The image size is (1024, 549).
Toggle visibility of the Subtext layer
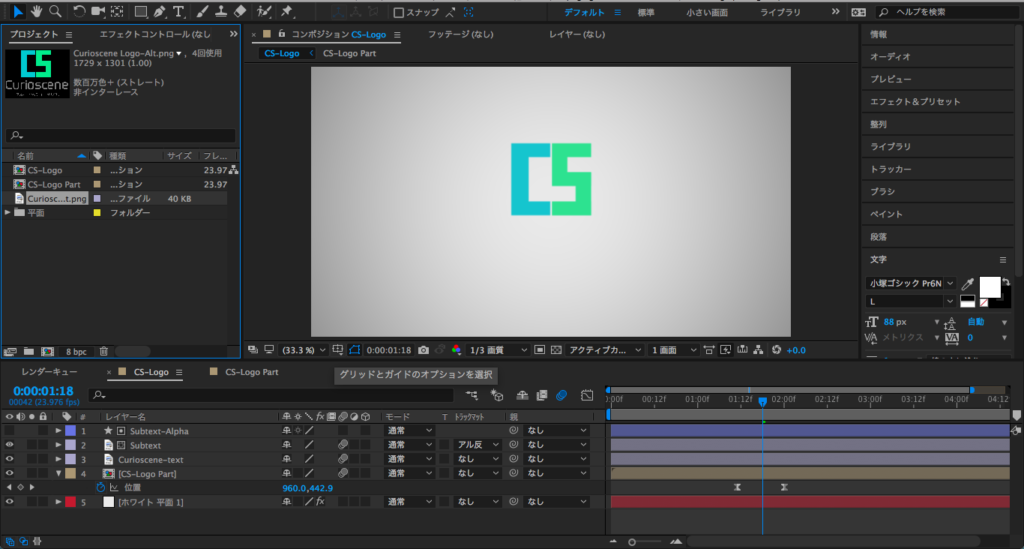(x=9, y=445)
